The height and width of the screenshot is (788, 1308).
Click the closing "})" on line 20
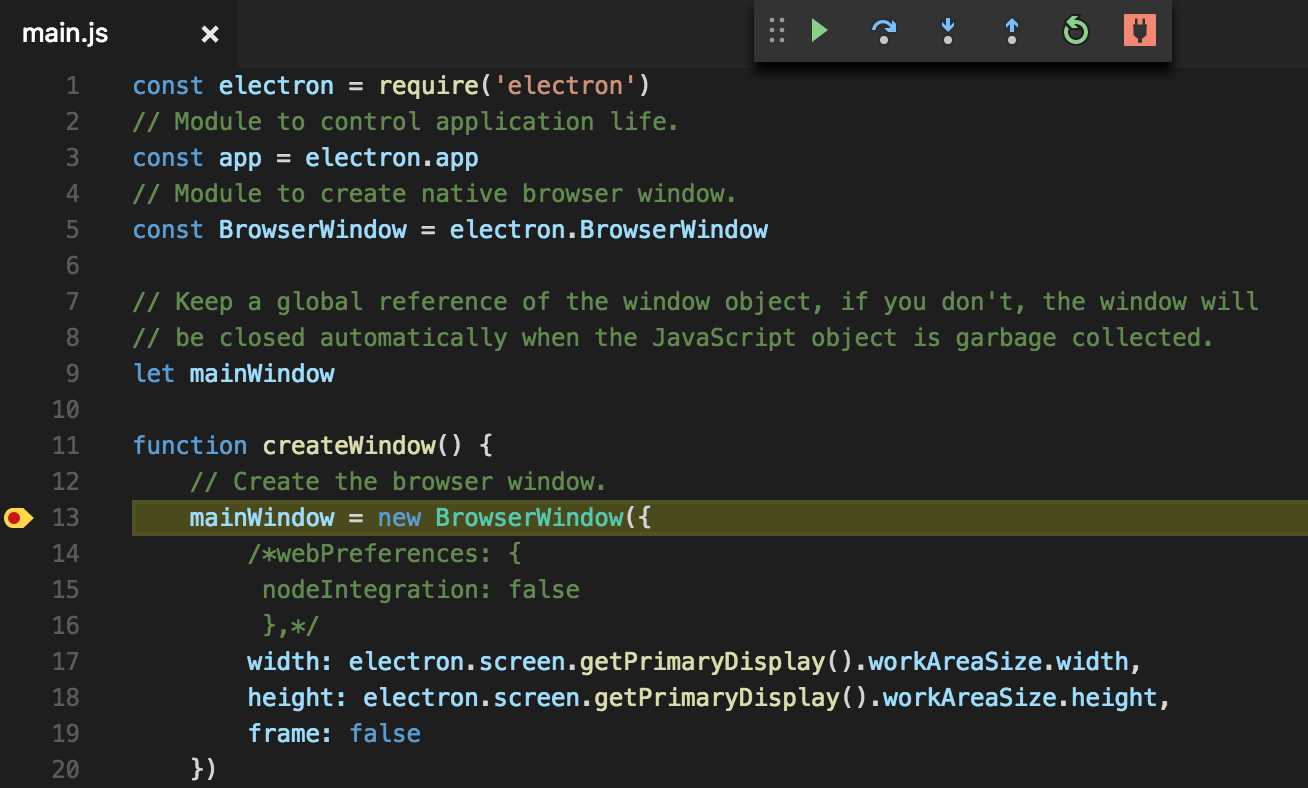(204, 770)
